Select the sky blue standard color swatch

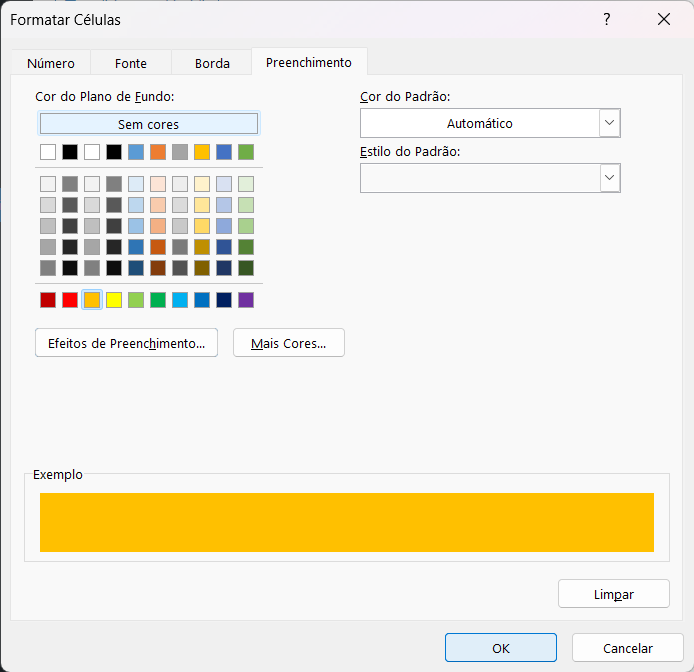[x=180, y=300]
